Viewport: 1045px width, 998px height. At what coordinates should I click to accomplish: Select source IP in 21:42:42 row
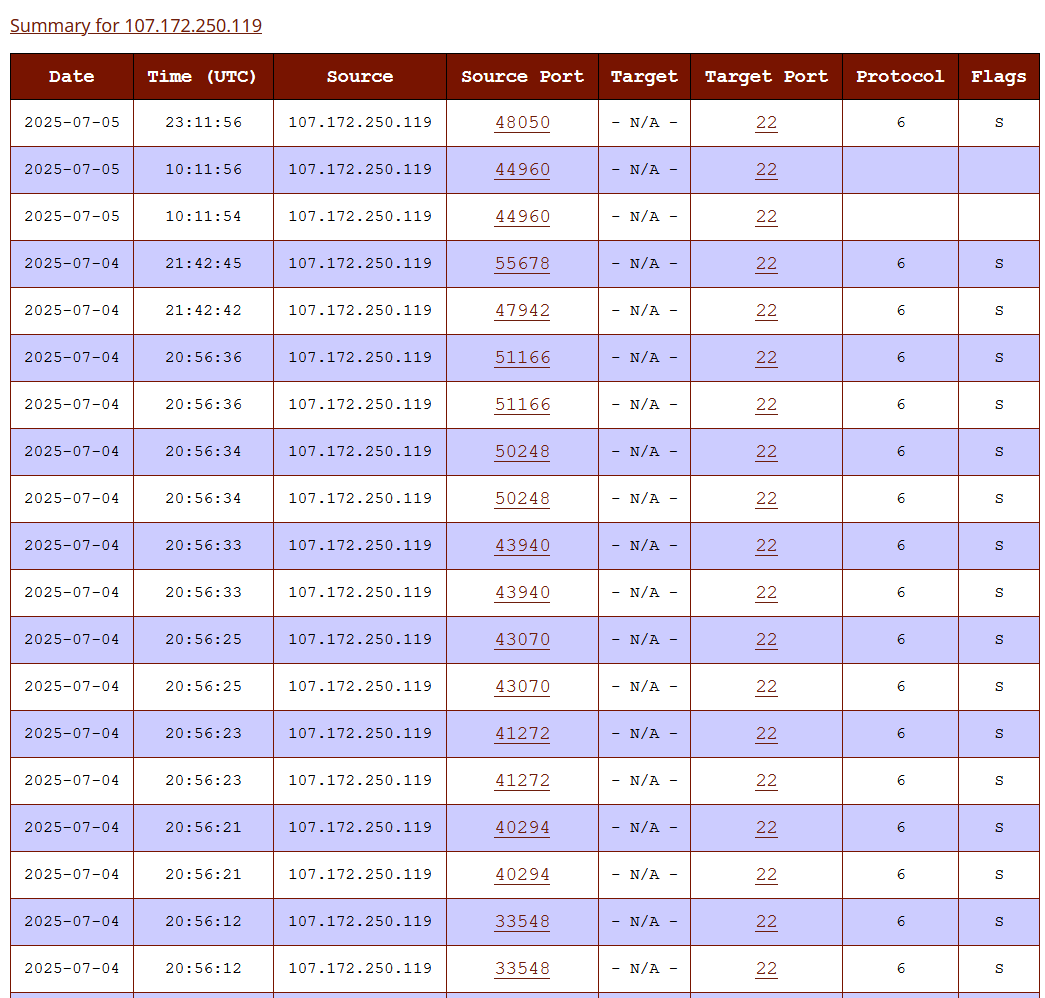pyautogui.click(x=360, y=311)
